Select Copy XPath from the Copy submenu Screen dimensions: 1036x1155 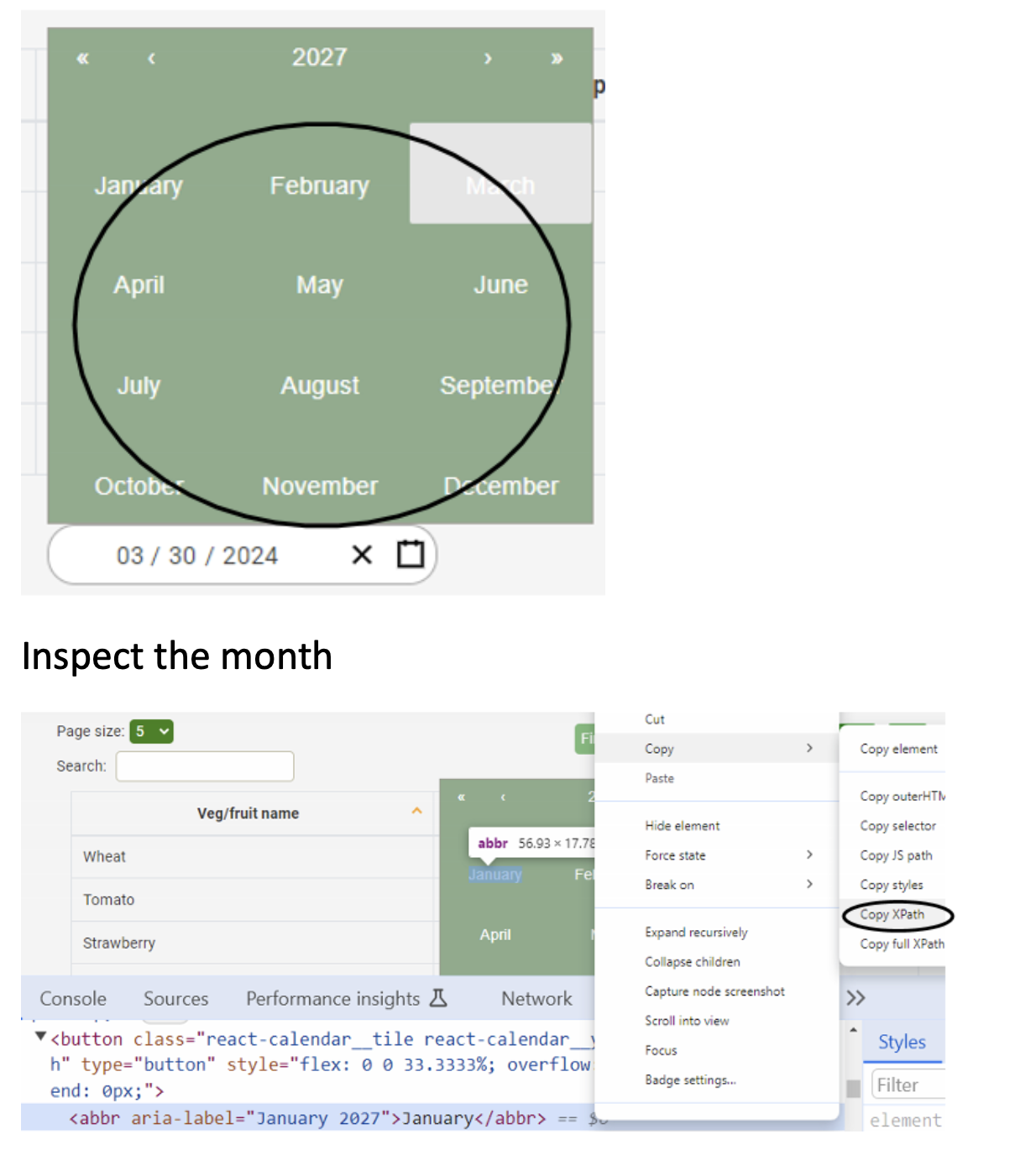892,914
